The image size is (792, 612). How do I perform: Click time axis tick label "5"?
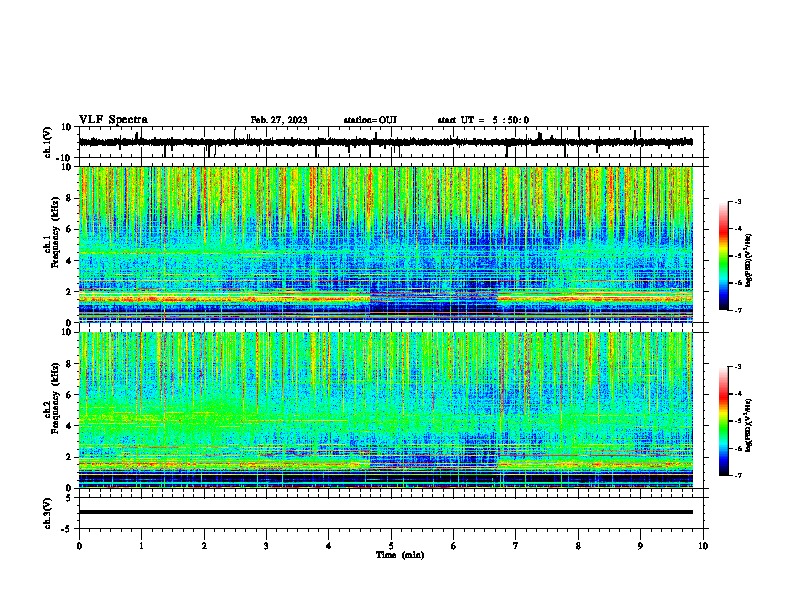pyautogui.click(x=391, y=546)
